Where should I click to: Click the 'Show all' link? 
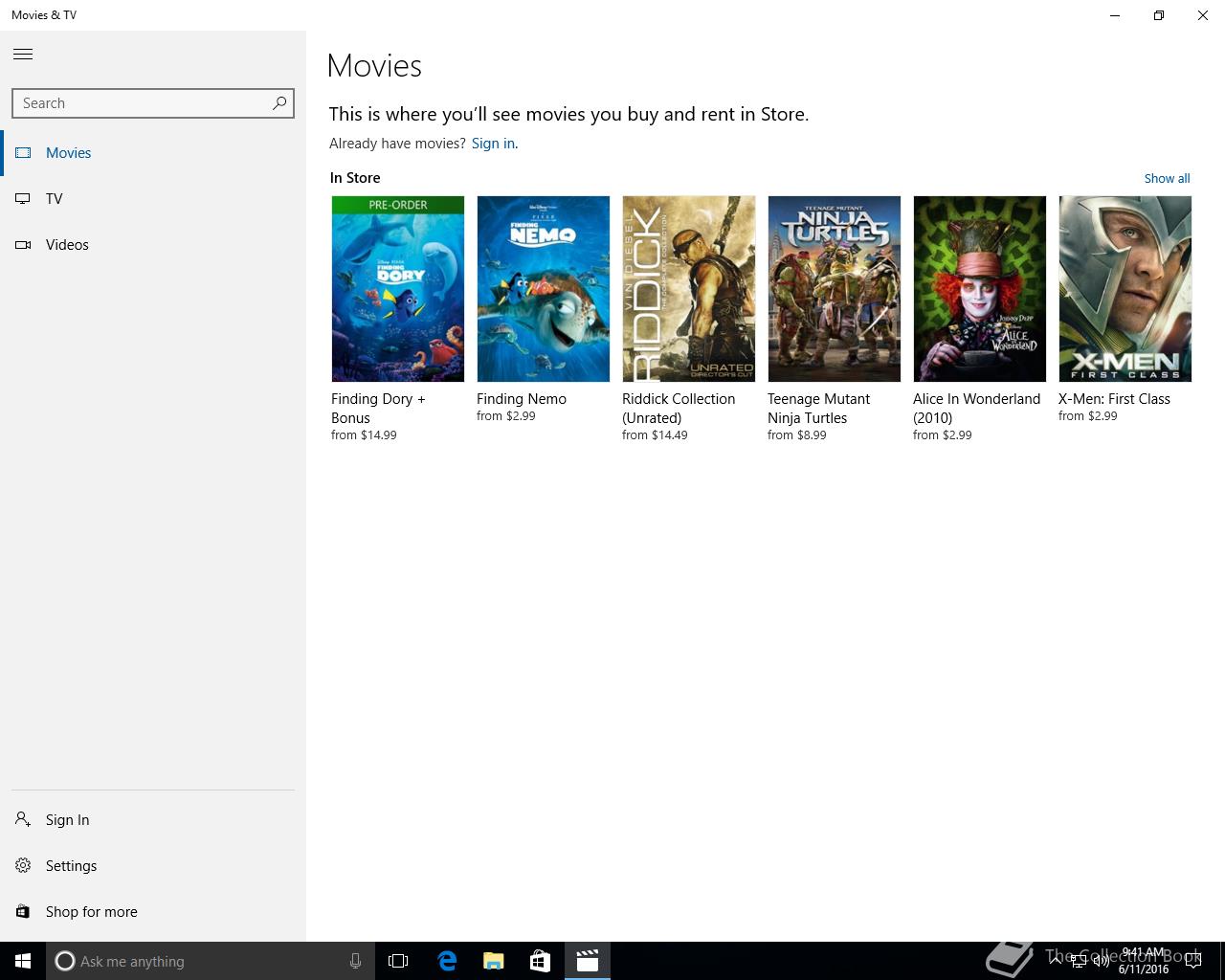tap(1167, 178)
